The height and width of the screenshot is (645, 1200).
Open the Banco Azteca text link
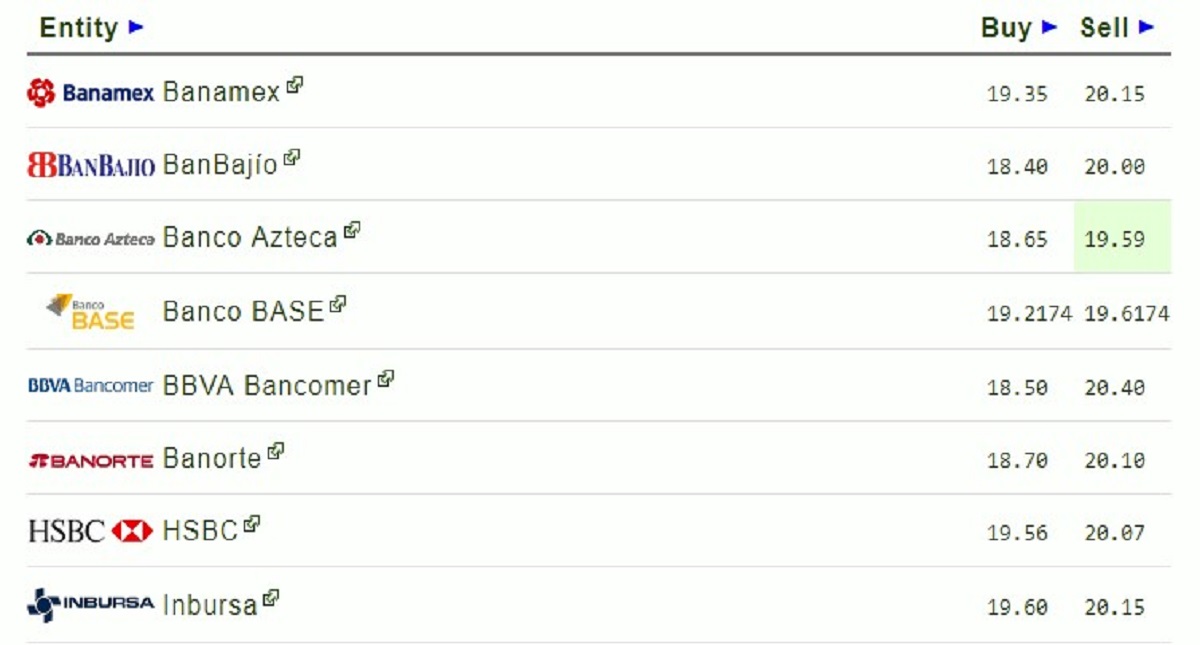coord(250,238)
